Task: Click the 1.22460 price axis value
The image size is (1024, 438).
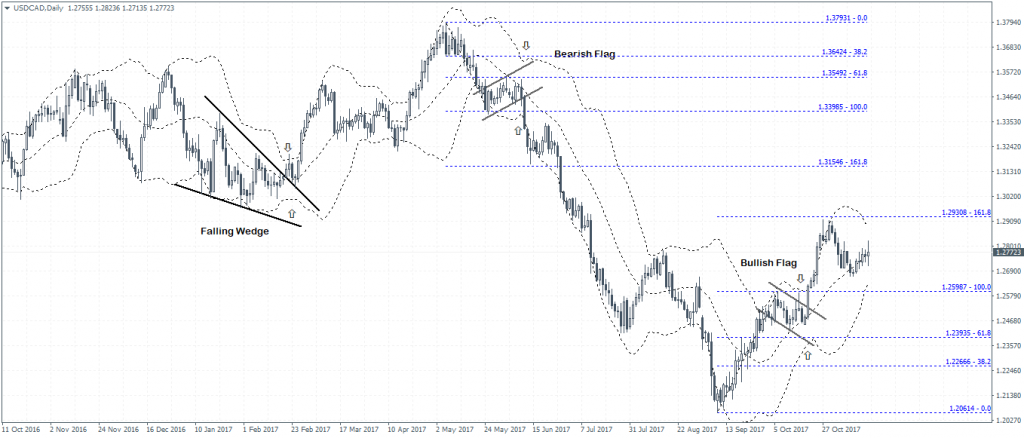Action: pos(1008,370)
